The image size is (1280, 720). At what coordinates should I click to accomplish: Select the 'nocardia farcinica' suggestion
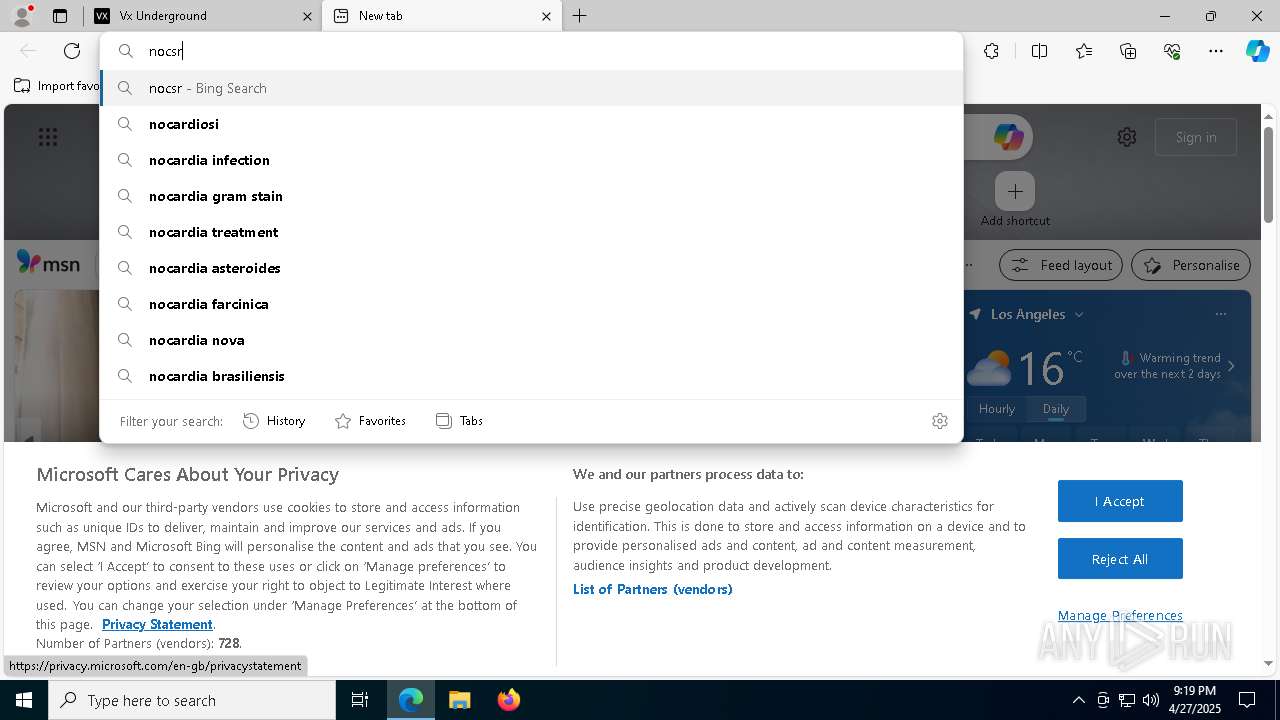tap(531, 304)
